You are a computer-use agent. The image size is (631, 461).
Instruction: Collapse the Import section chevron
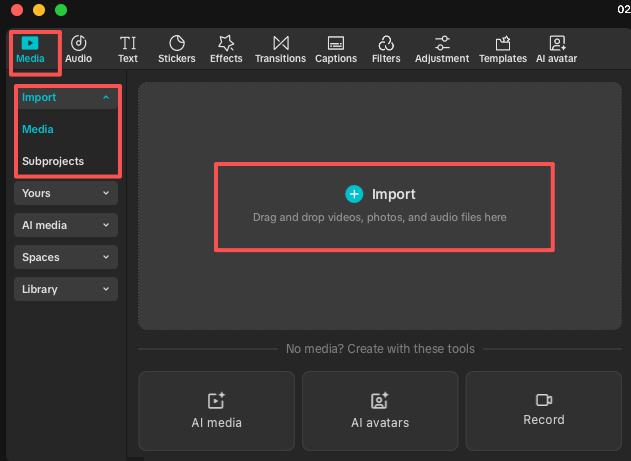106,97
